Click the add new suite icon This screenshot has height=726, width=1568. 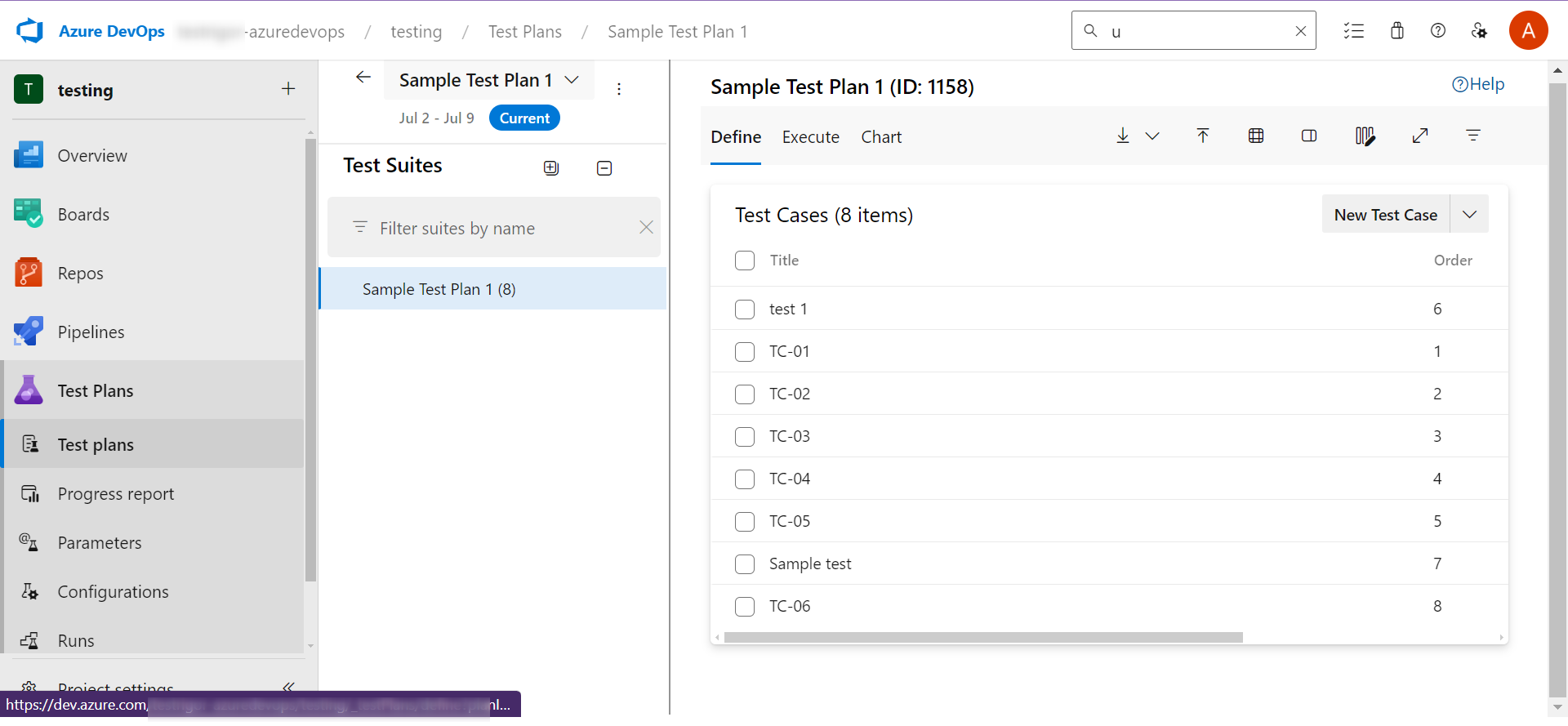pyautogui.click(x=551, y=168)
